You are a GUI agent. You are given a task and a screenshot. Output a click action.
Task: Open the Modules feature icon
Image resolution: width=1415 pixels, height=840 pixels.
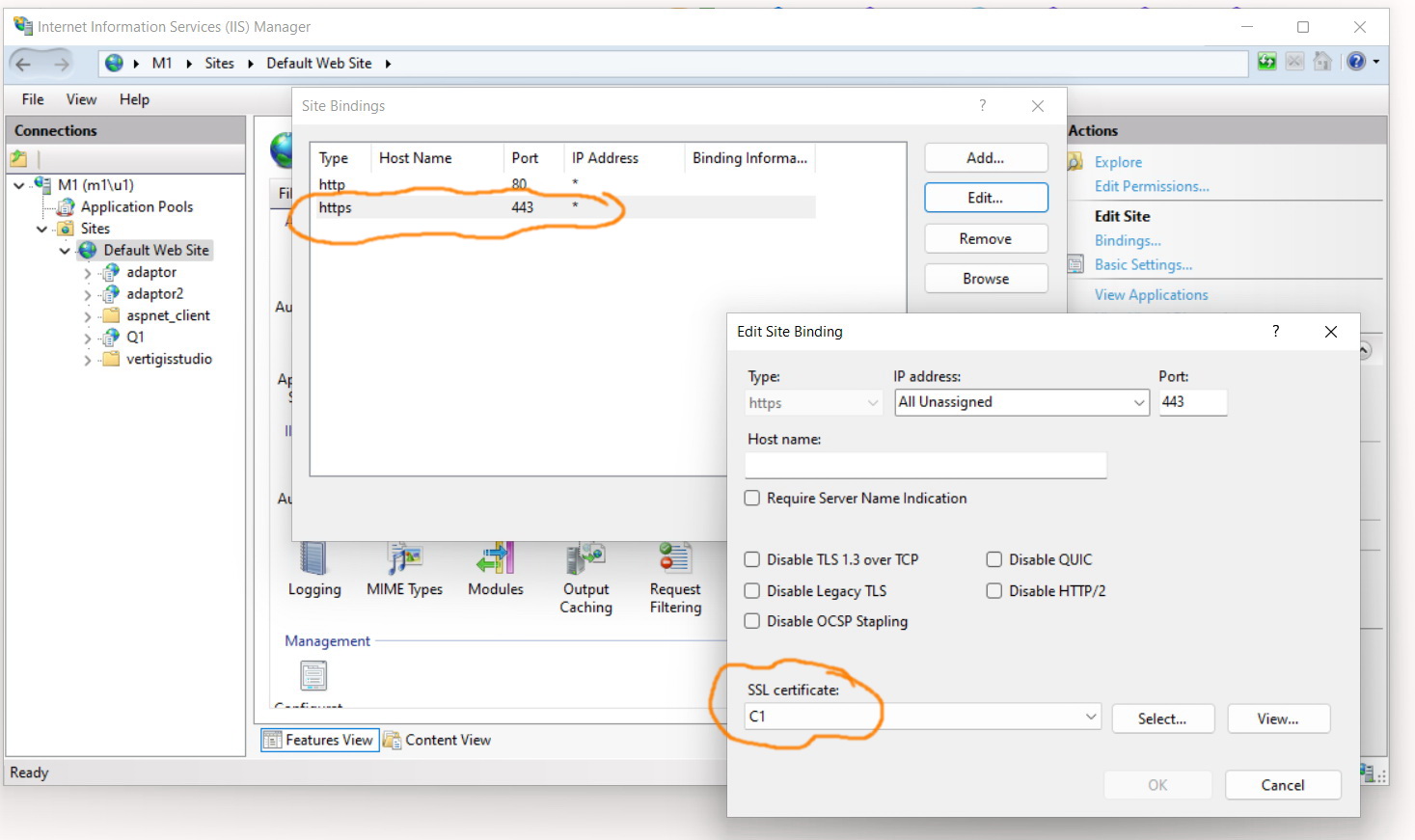(495, 564)
